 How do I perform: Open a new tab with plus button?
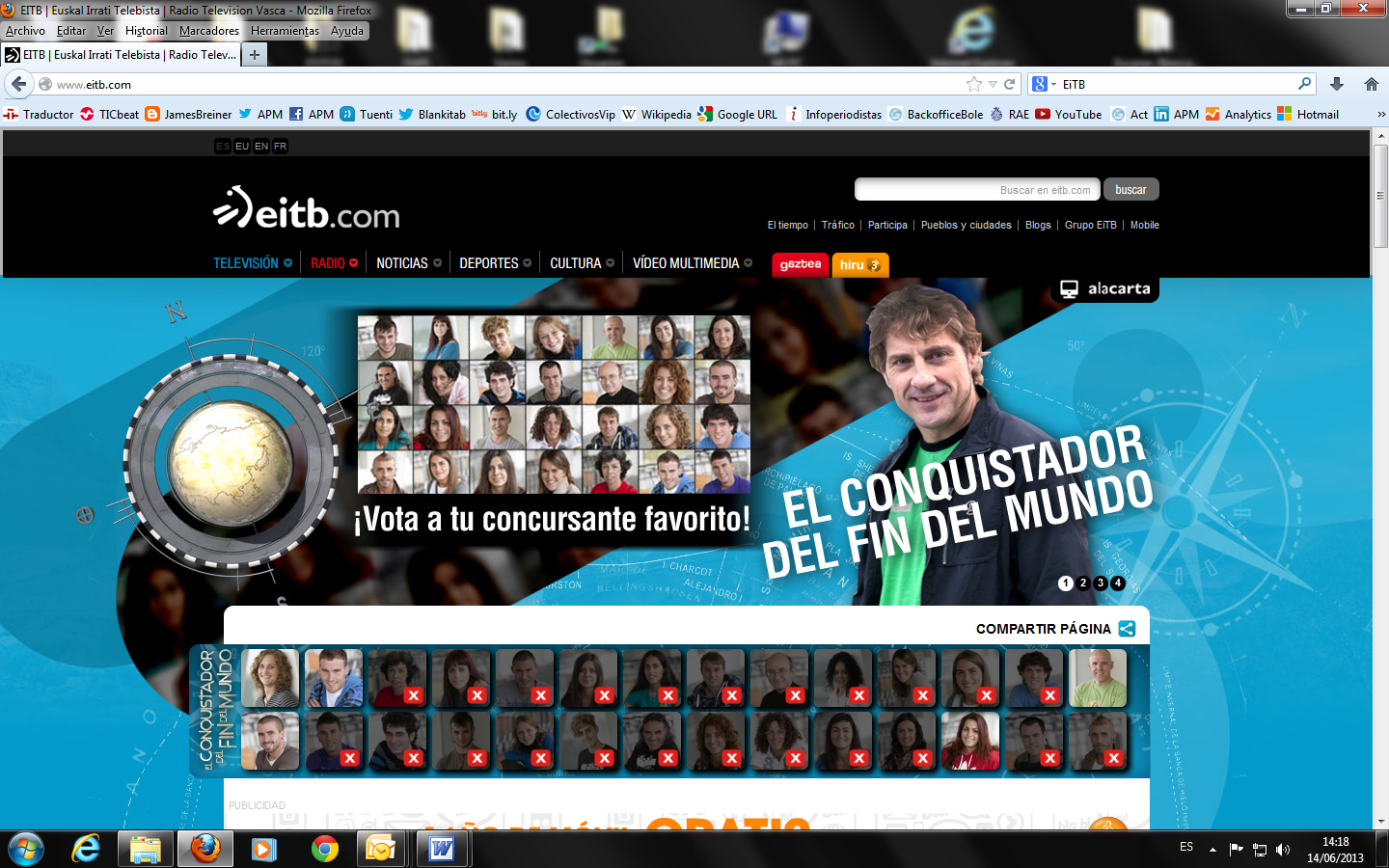click(255, 55)
